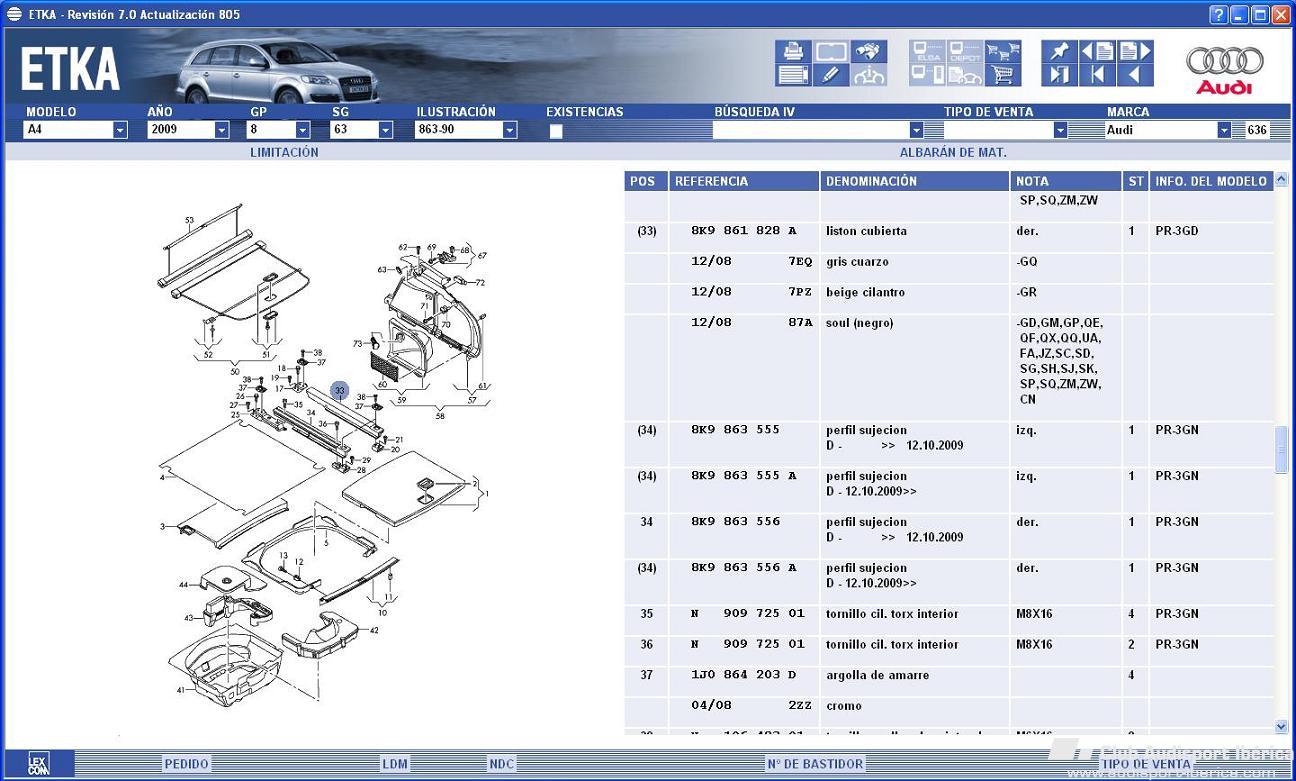Click the multiple shopping carts icon
The image size is (1296, 781).
pyautogui.click(x=1002, y=51)
